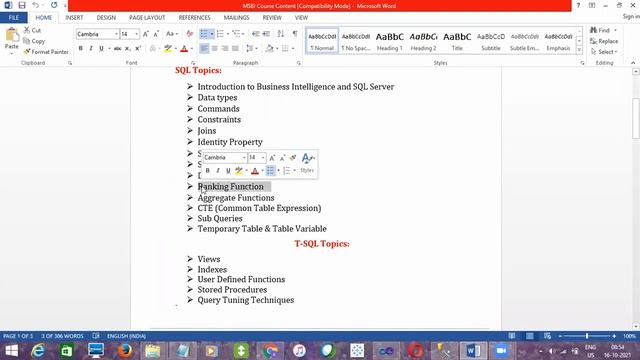This screenshot has width=640, height=360.
Task: Click the Replace command in Editing group
Action: (x=604, y=41)
